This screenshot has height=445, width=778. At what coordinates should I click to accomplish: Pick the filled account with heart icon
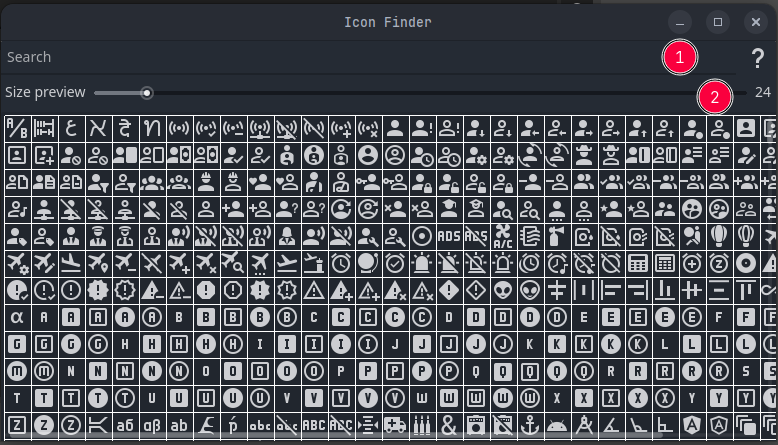click(260, 183)
